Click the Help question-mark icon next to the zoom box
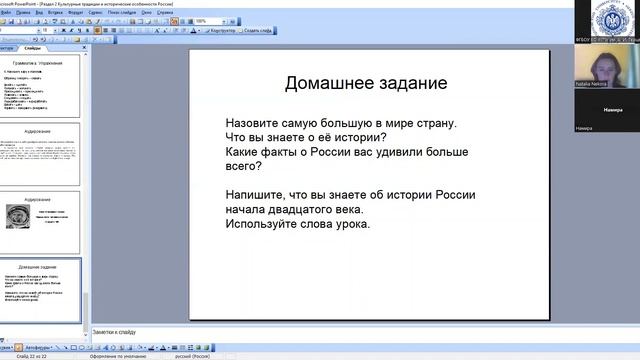640x360 pixels. (232, 21)
